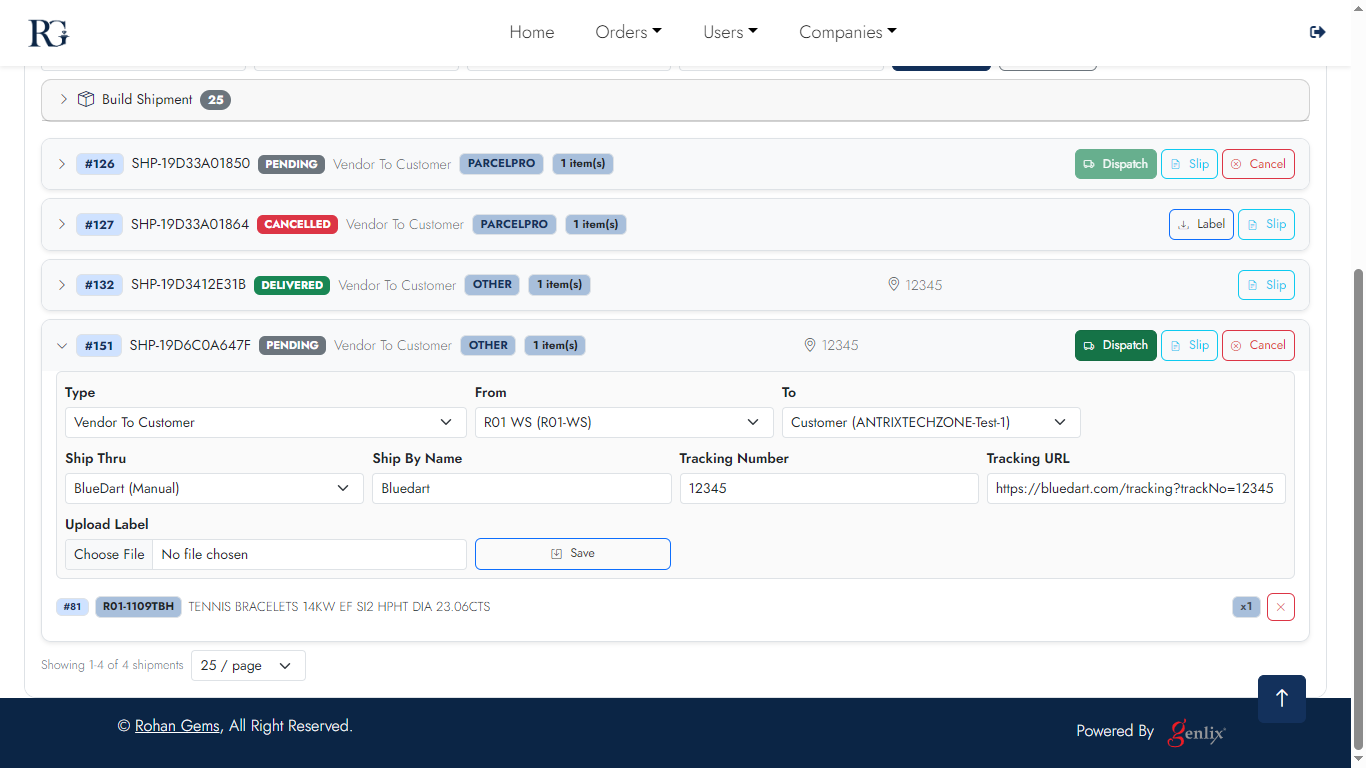Click the Save button
The height and width of the screenshot is (768, 1366).
coord(572,554)
